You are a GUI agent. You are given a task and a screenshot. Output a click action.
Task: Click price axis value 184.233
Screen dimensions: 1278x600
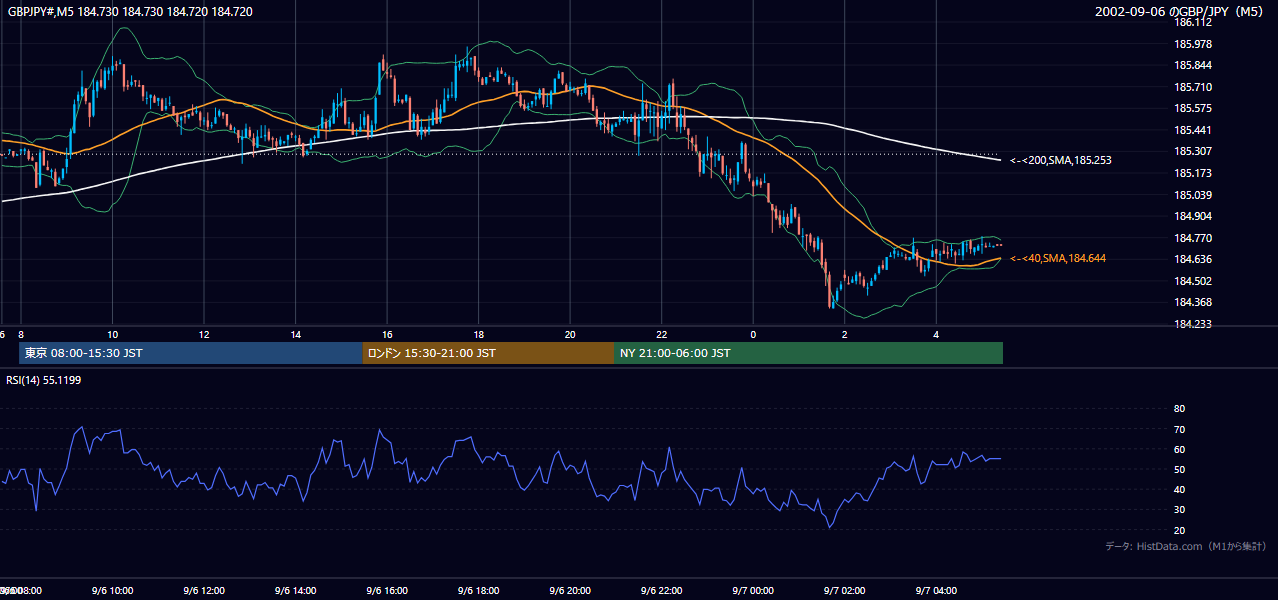pos(1193,324)
